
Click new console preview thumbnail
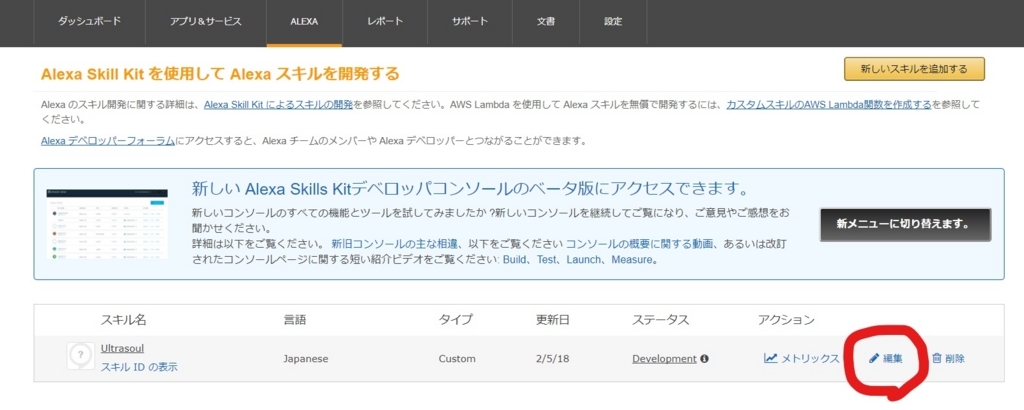[106, 224]
